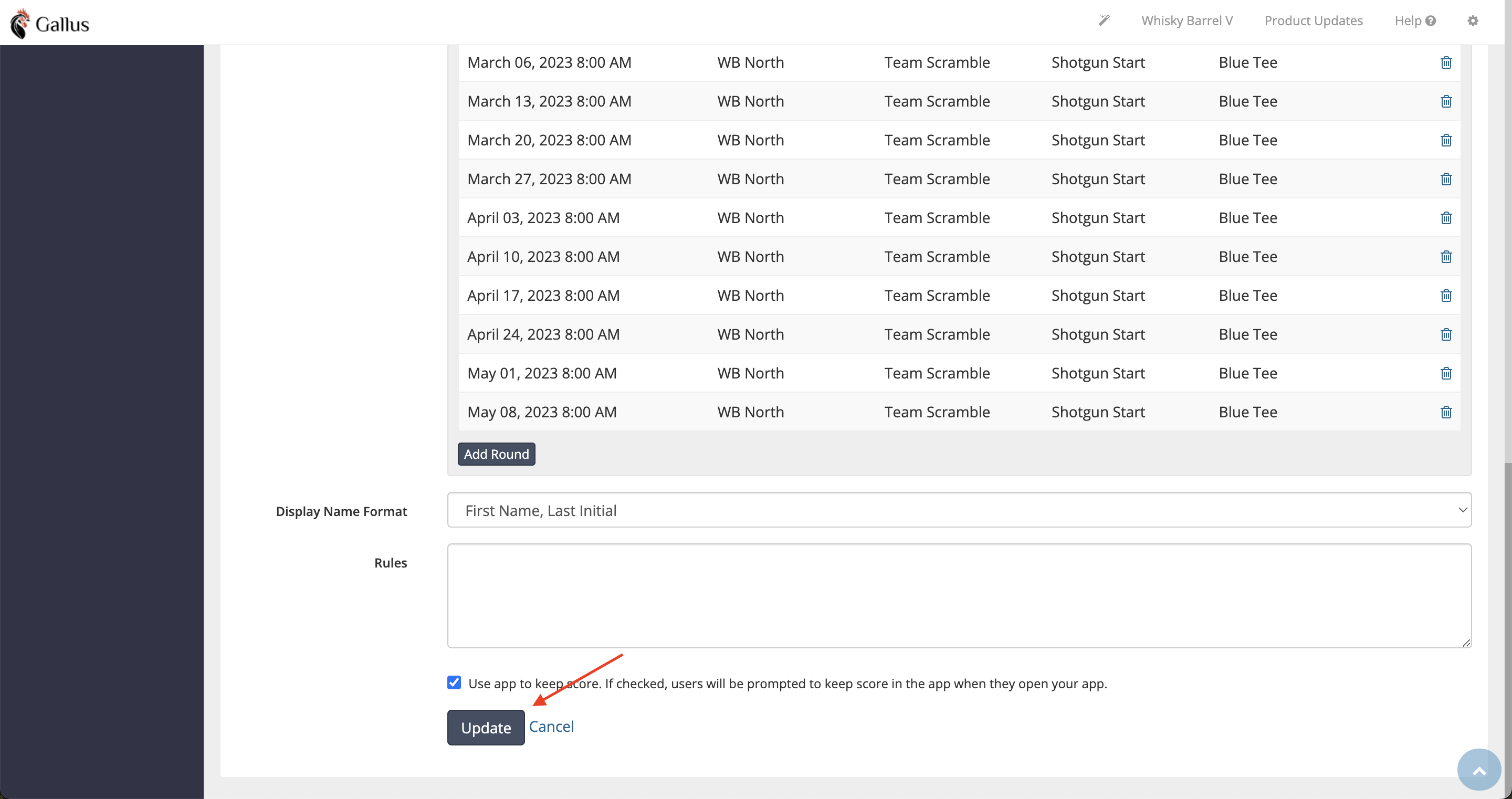Viewport: 1512px width, 799px height.
Task: Open Whisky Barrel V menu
Action: point(1187,20)
